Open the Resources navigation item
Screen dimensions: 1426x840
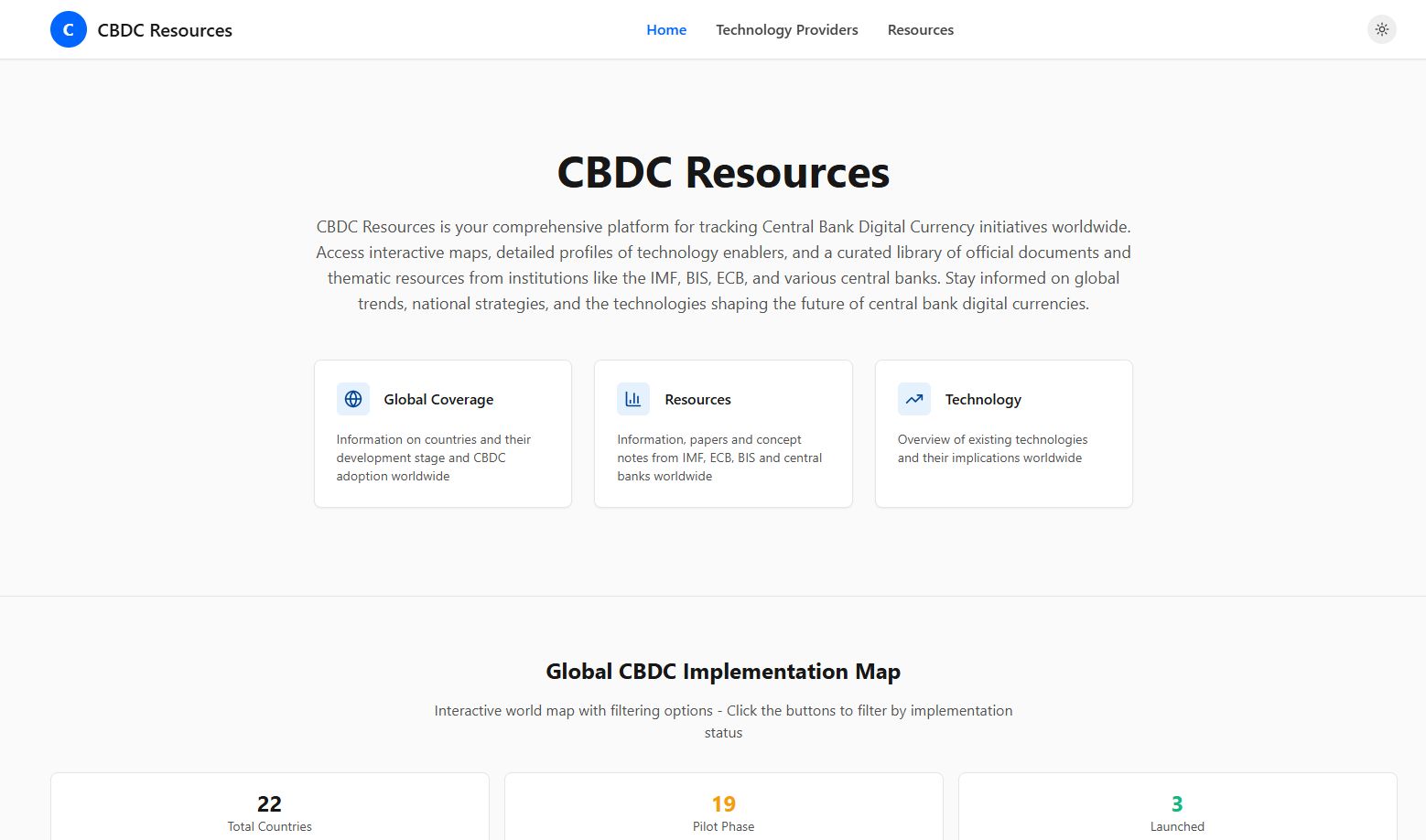click(920, 29)
